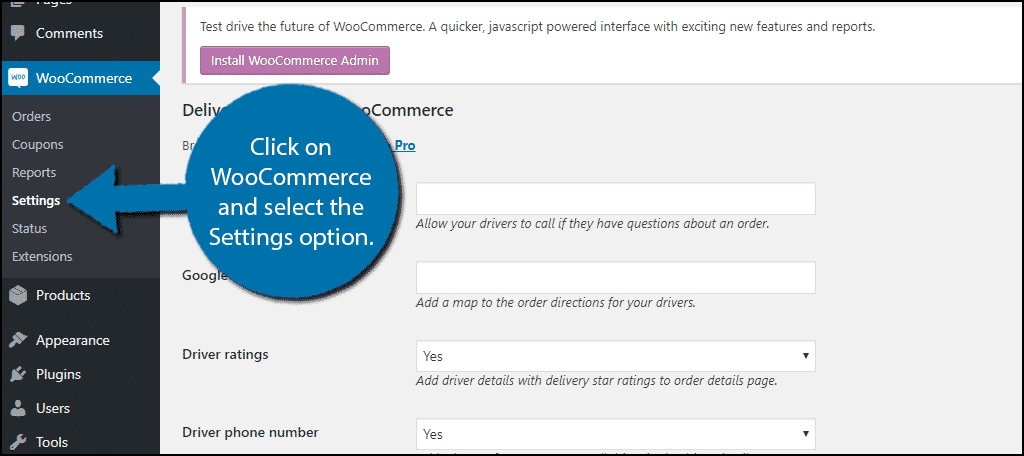
Task: Click the Comments speech bubble icon
Action: point(18,33)
